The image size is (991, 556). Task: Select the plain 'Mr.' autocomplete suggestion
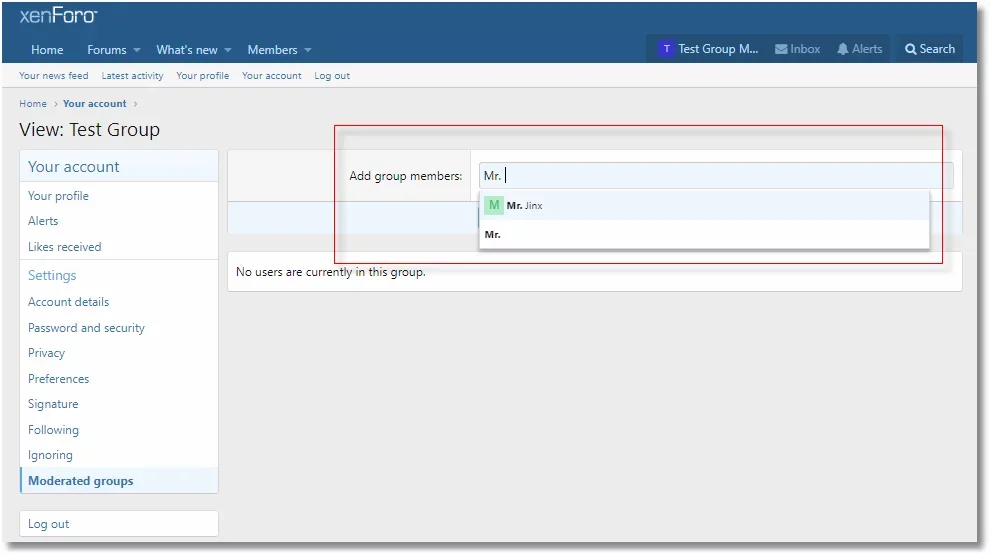493,235
